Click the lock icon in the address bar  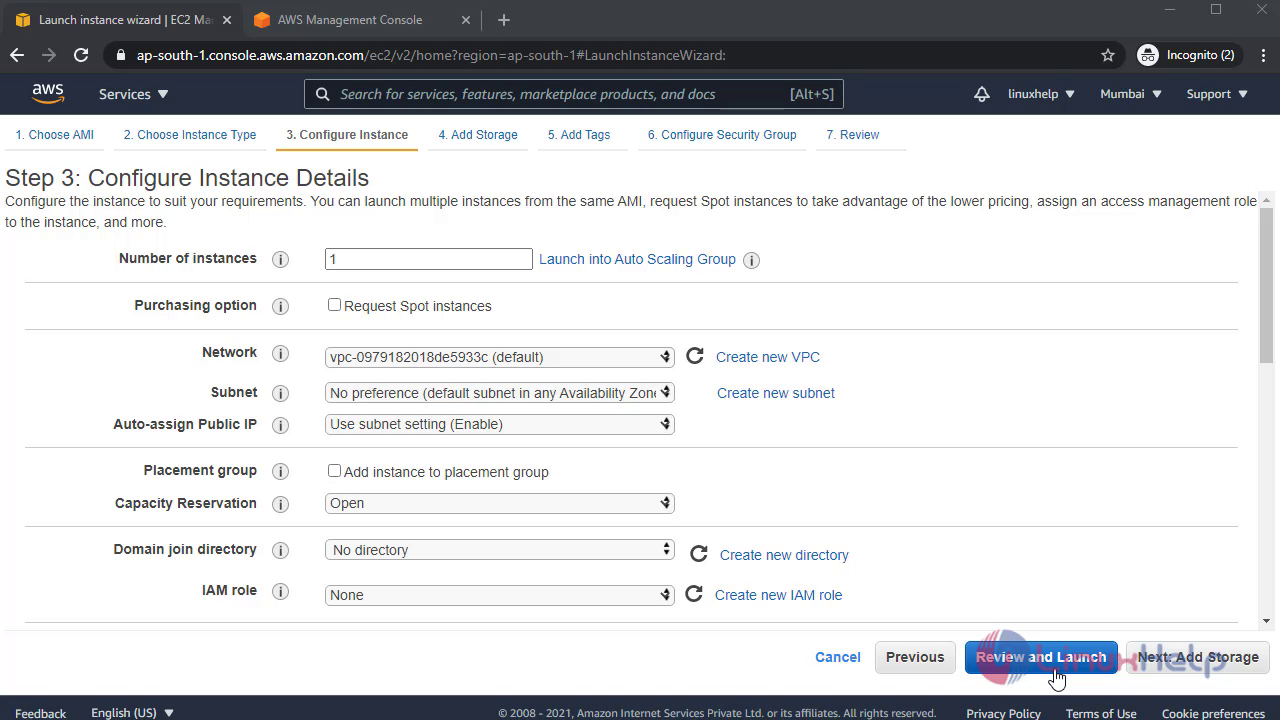click(x=121, y=55)
